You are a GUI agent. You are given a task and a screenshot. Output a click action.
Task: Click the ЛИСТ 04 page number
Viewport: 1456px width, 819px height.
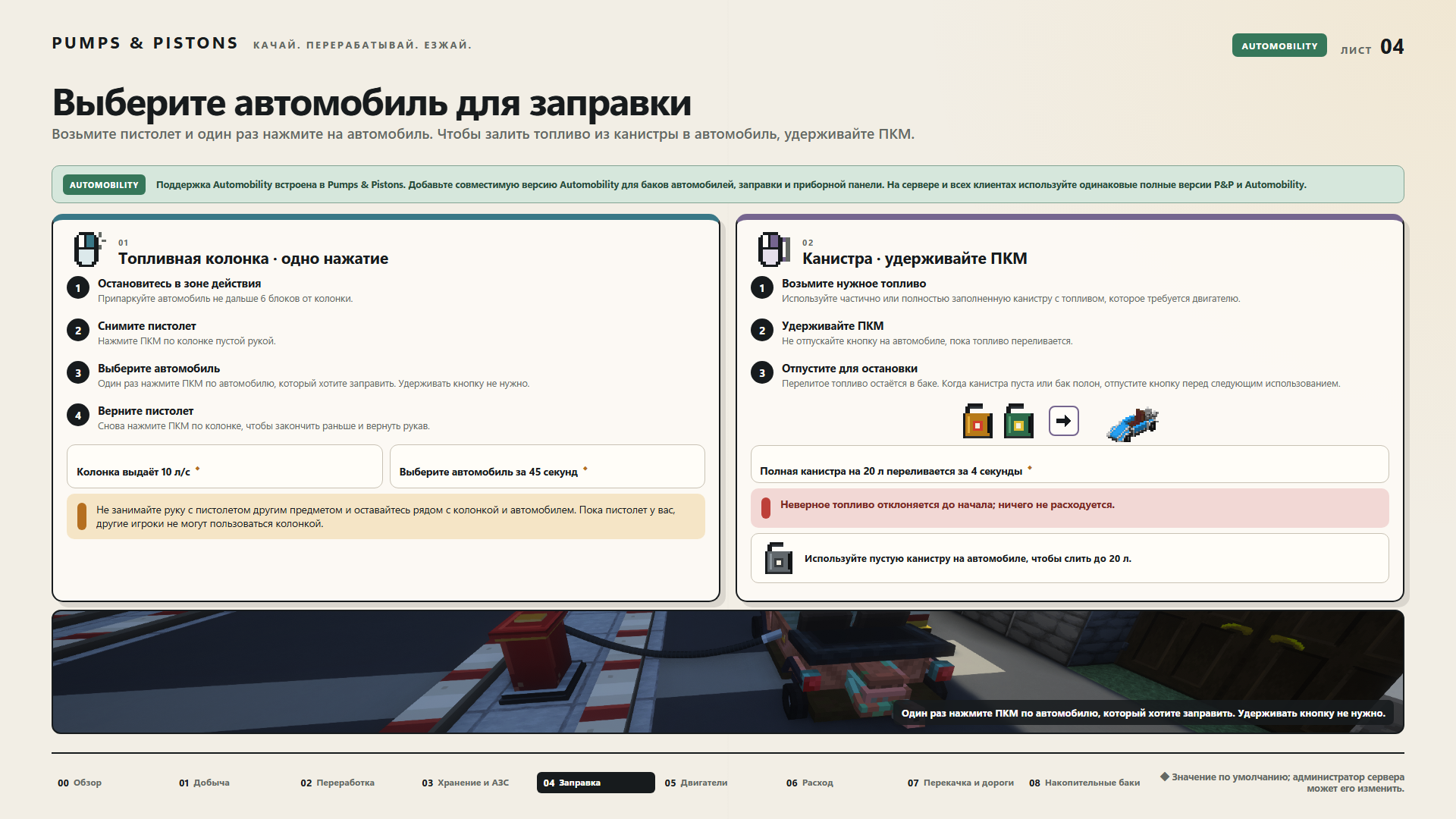point(1372,47)
